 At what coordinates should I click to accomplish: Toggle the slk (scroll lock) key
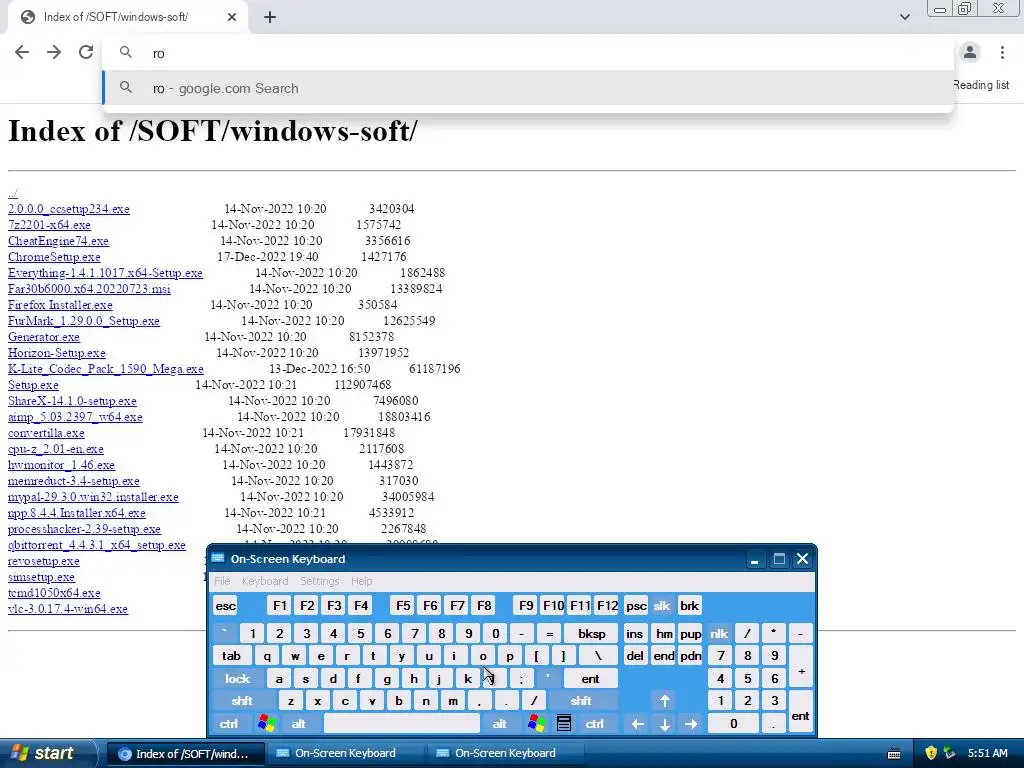pyautogui.click(x=662, y=605)
